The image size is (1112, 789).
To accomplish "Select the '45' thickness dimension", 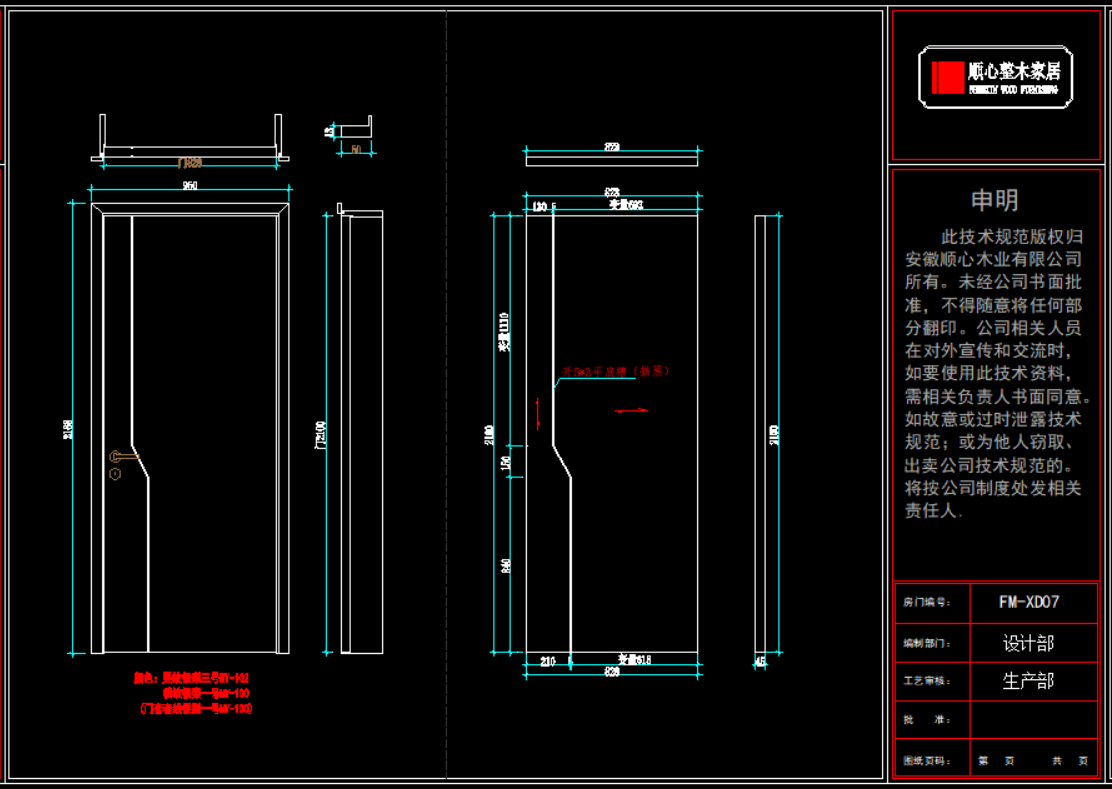I will pos(760,662).
